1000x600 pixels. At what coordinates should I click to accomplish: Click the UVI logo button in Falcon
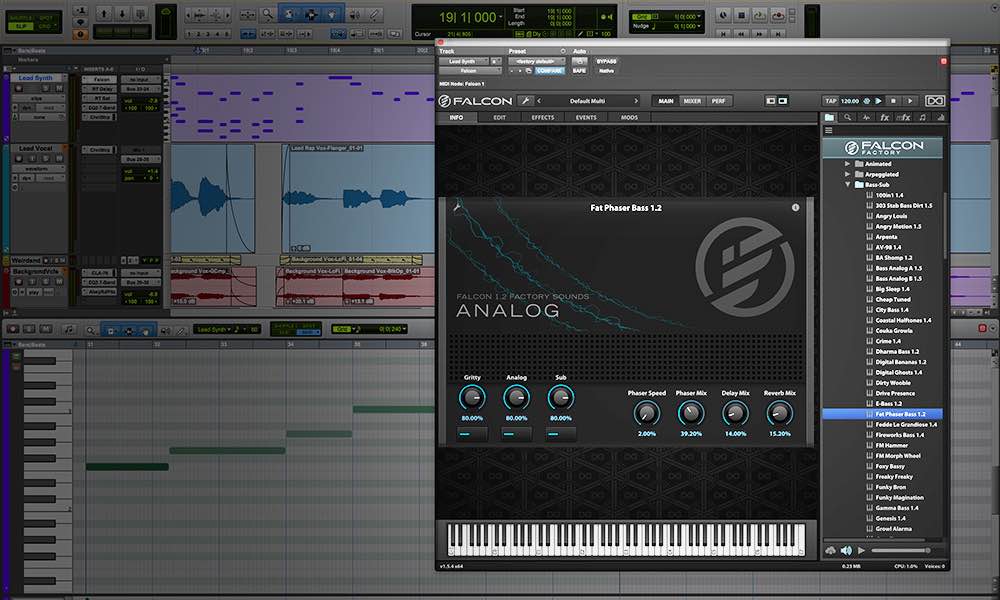click(934, 101)
